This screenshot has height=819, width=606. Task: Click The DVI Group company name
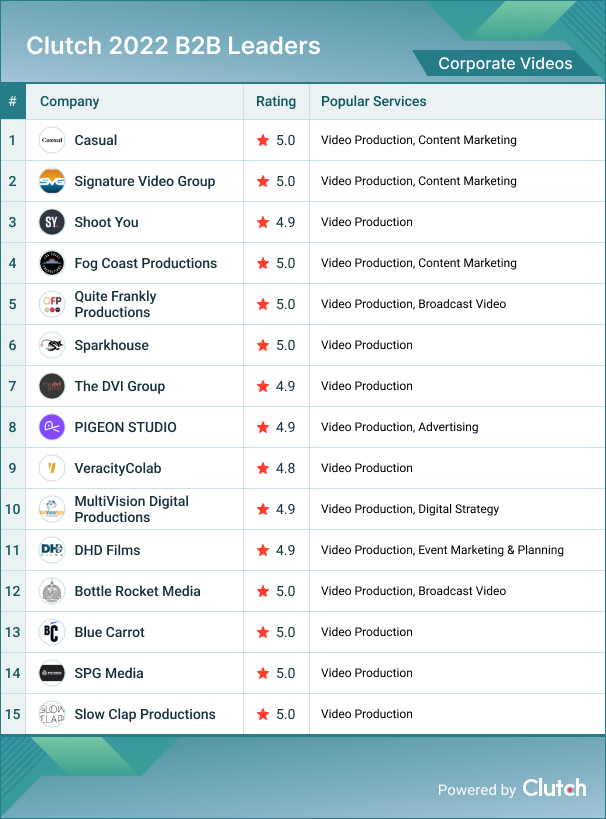[120, 386]
